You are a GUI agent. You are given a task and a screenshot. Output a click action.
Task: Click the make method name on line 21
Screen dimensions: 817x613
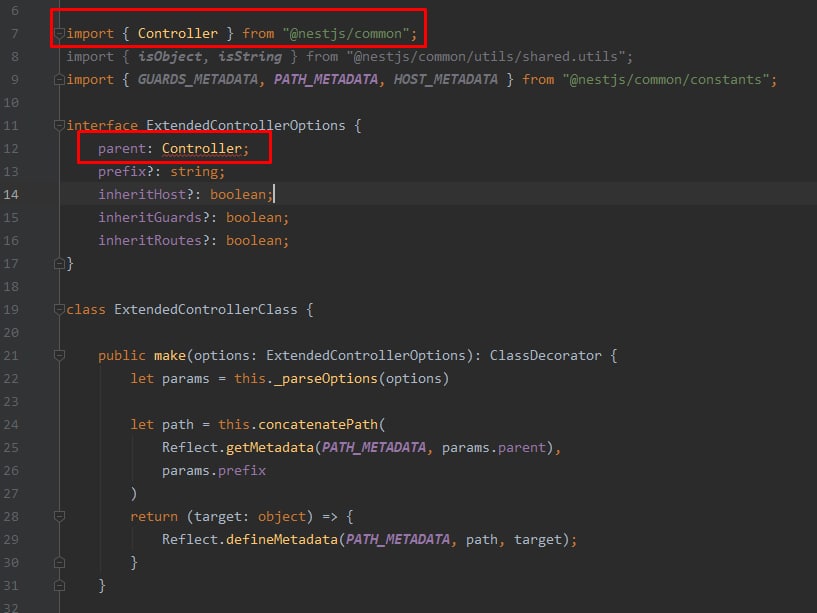point(170,355)
